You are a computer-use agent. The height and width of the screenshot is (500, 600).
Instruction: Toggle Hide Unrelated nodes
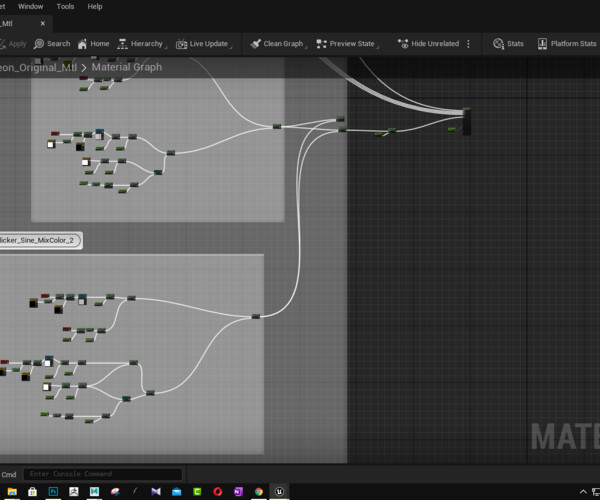point(428,44)
